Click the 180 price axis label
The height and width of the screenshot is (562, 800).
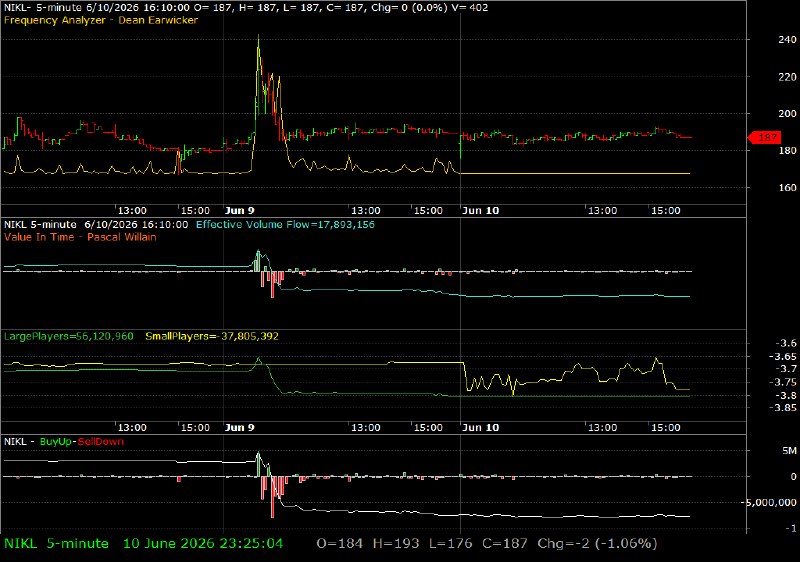pos(787,150)
